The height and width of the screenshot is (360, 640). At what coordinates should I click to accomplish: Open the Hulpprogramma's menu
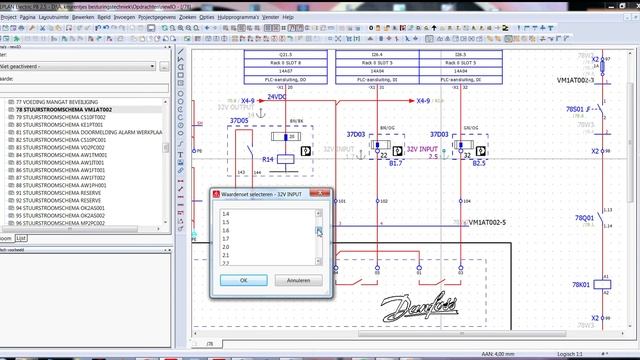point(238,17)
